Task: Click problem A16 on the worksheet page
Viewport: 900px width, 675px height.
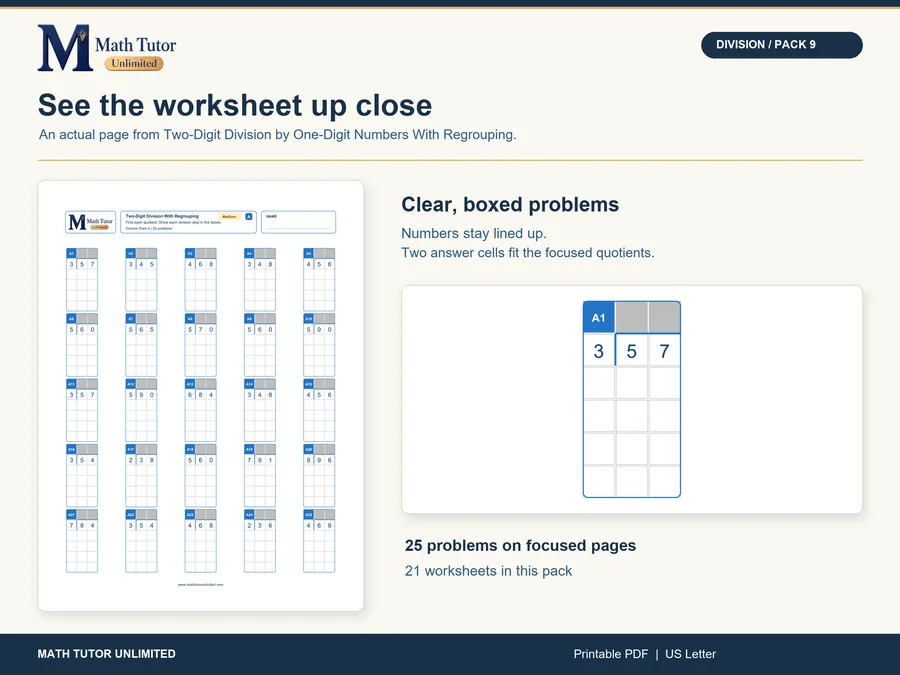Action: pyautogui.click(x=82, y=476)
